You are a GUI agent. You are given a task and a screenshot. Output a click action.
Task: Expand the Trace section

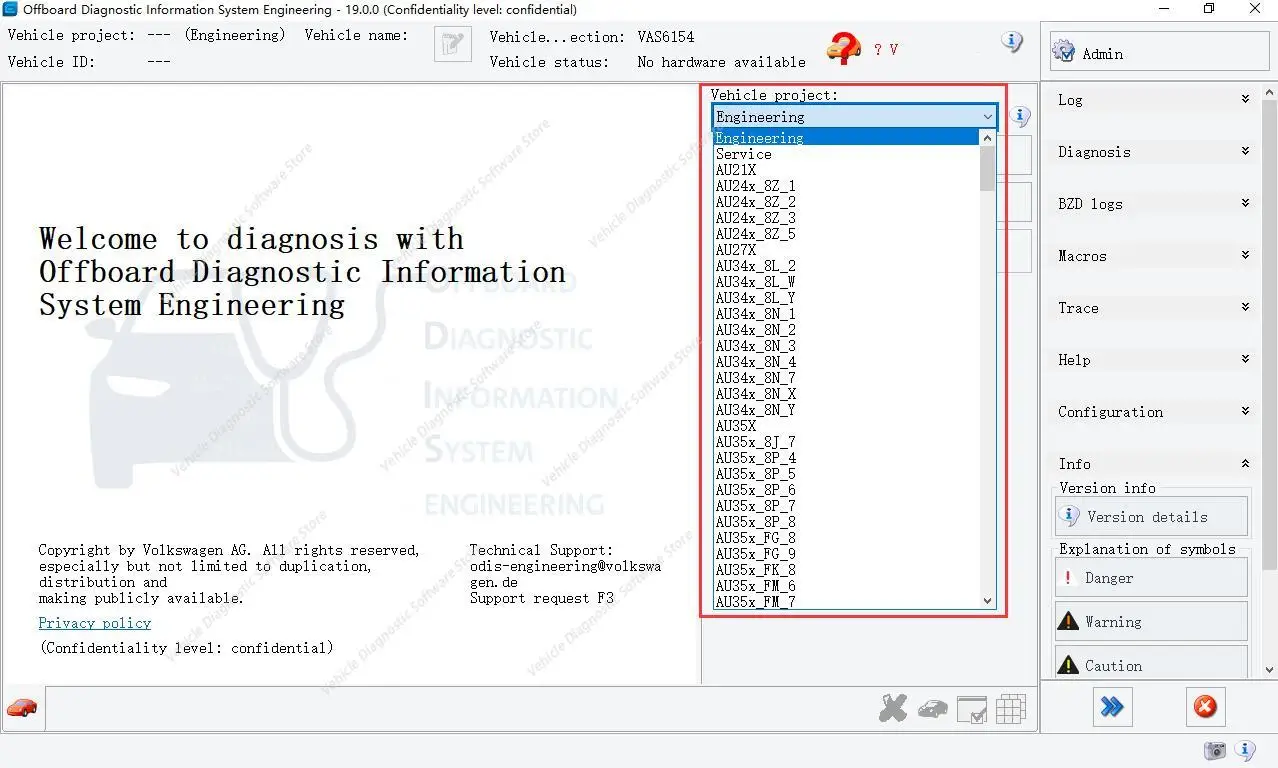pos(1154,308)
